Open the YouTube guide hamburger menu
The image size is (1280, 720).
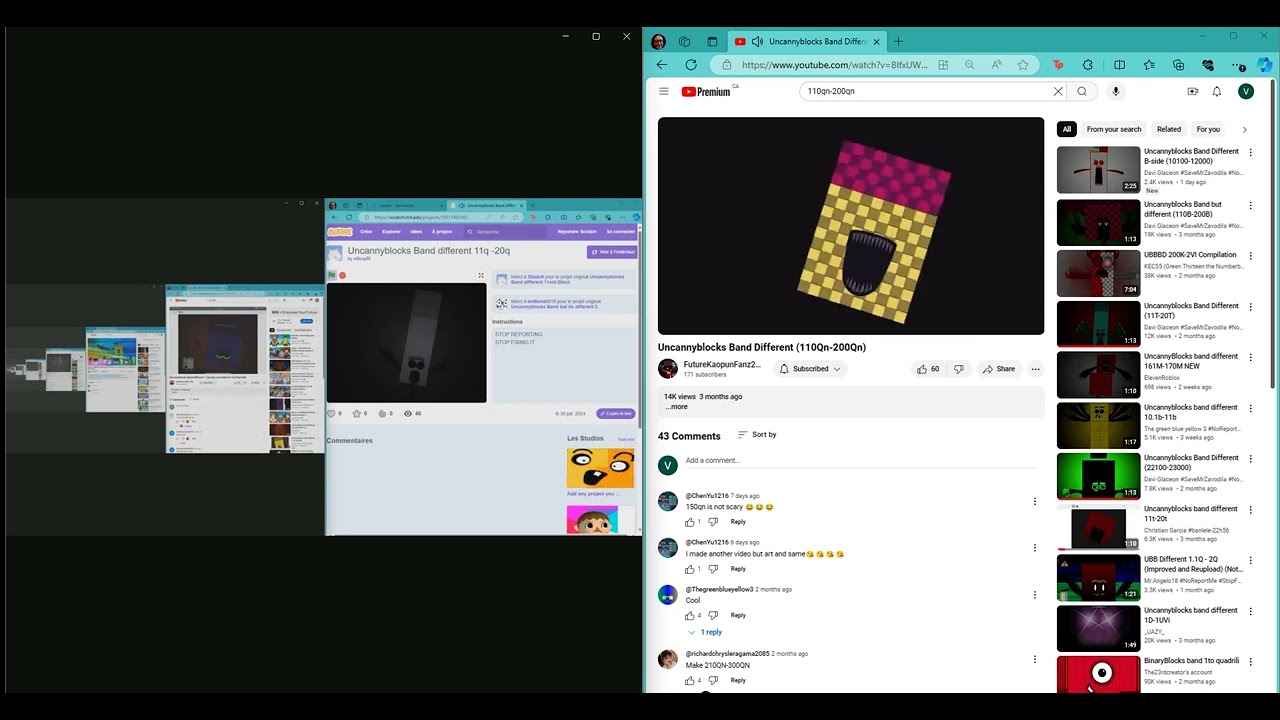663,91
